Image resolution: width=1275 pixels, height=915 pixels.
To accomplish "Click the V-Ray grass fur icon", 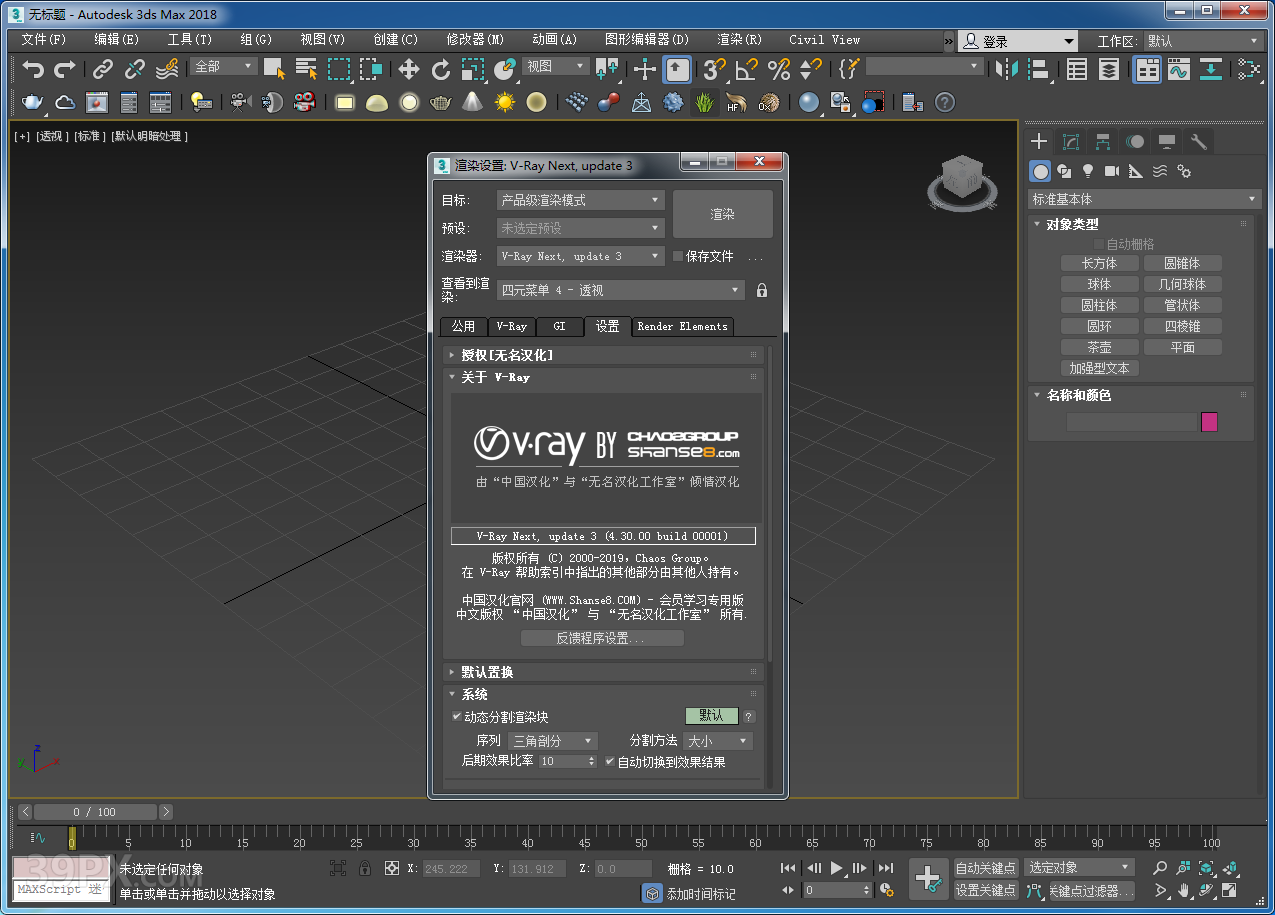I will tap(705, 102).
